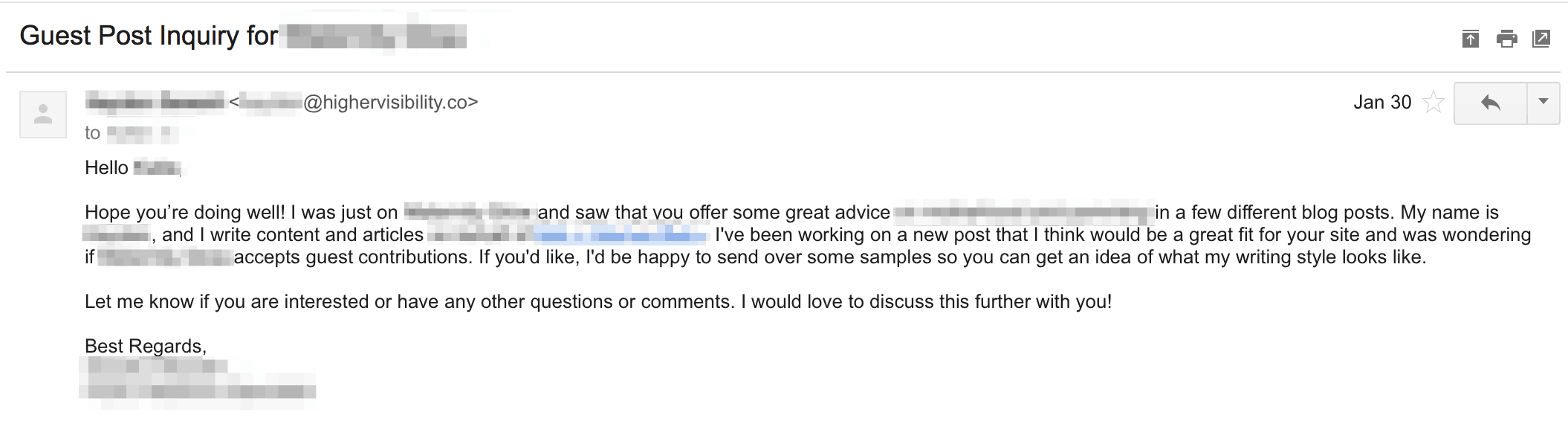This screenshot has height=424, width=1568.
Task: Click the "Guest Post Inquiry for" subject
Action: 149,36
